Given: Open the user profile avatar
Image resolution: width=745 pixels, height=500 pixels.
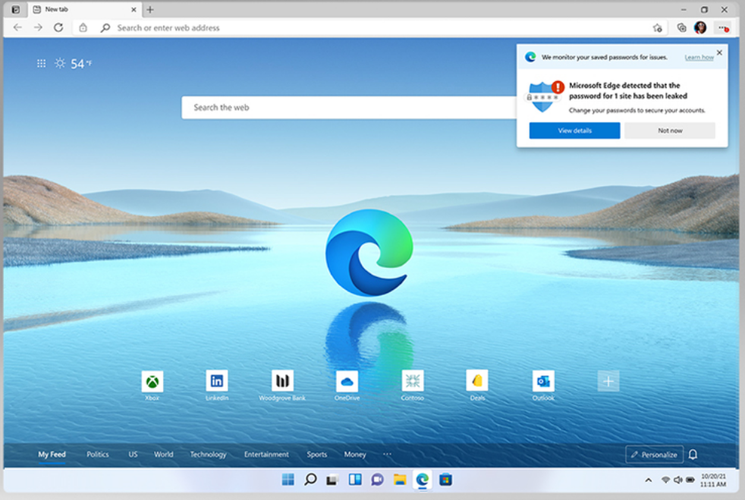Looking at the screenshot, I should (x=700, y=28).
